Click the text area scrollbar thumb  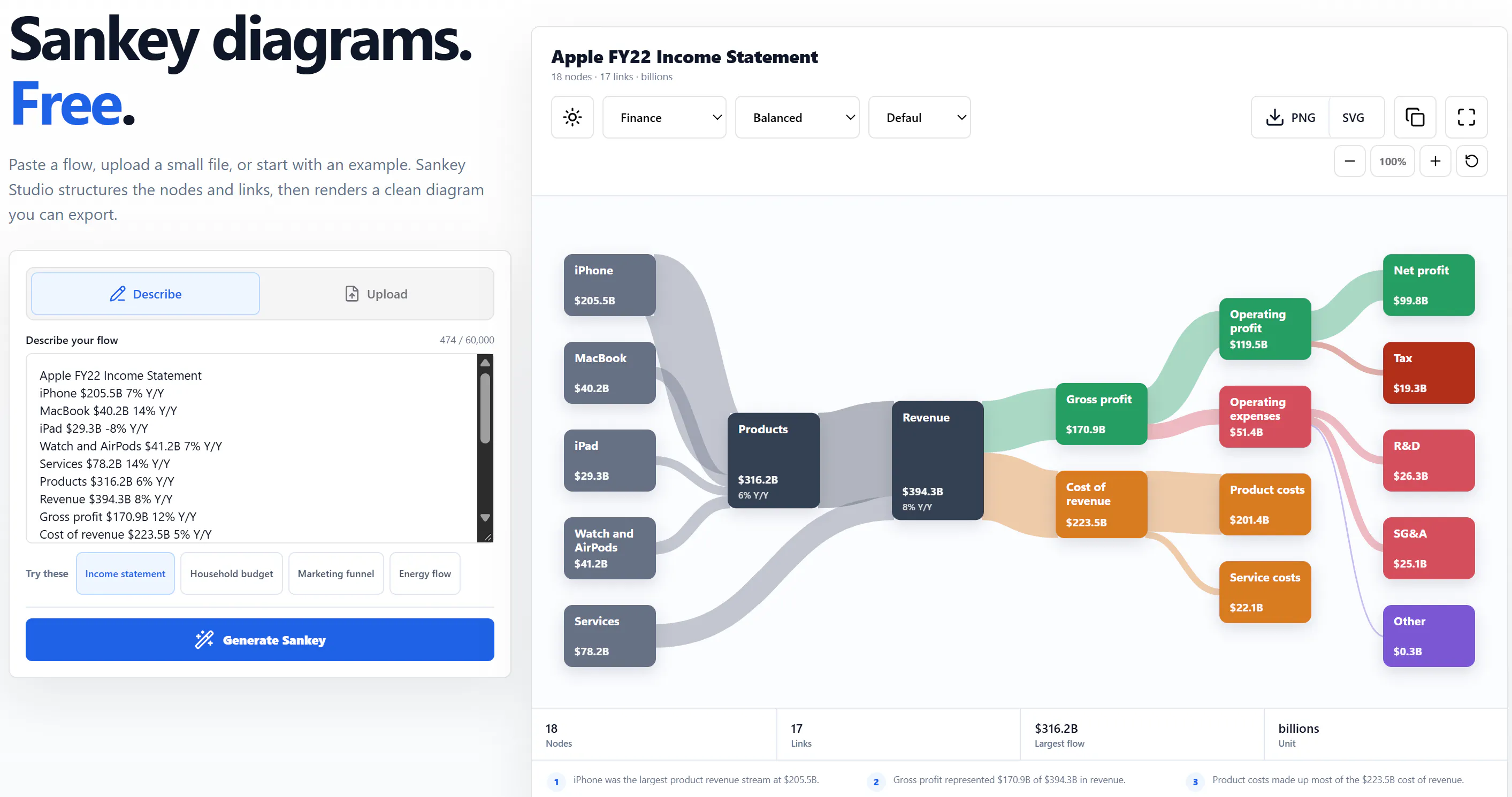tap(485, 409)
